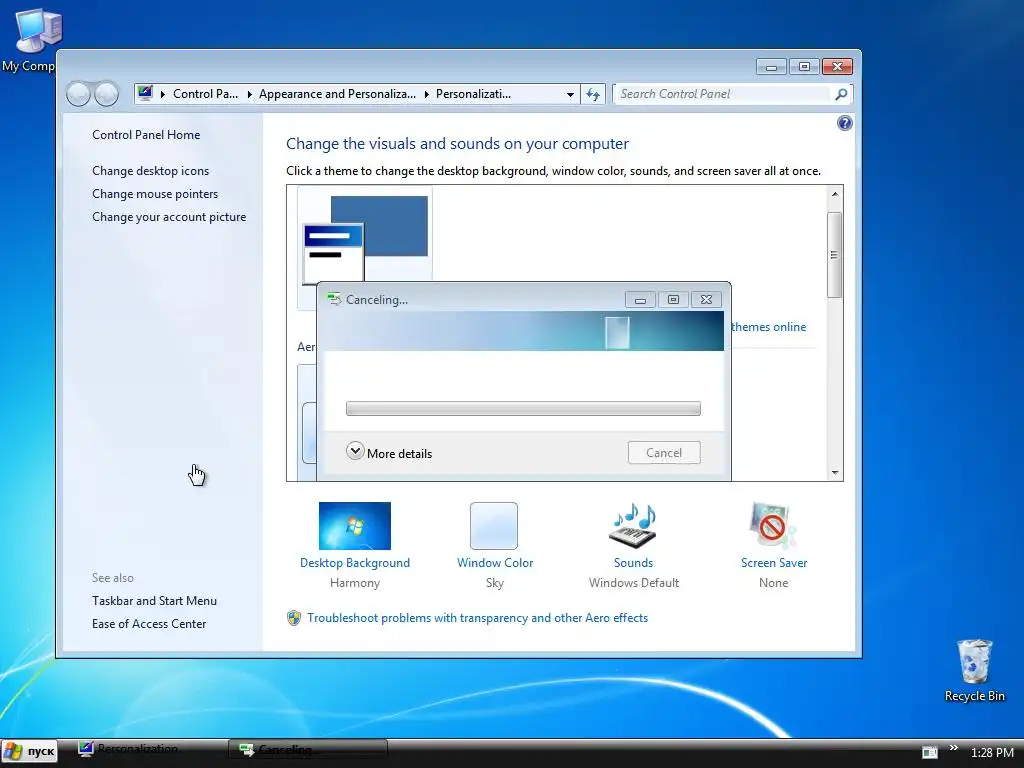Maximize the Personalization window
This screenshot has width=1024, height=768.
tap(805, 67)
